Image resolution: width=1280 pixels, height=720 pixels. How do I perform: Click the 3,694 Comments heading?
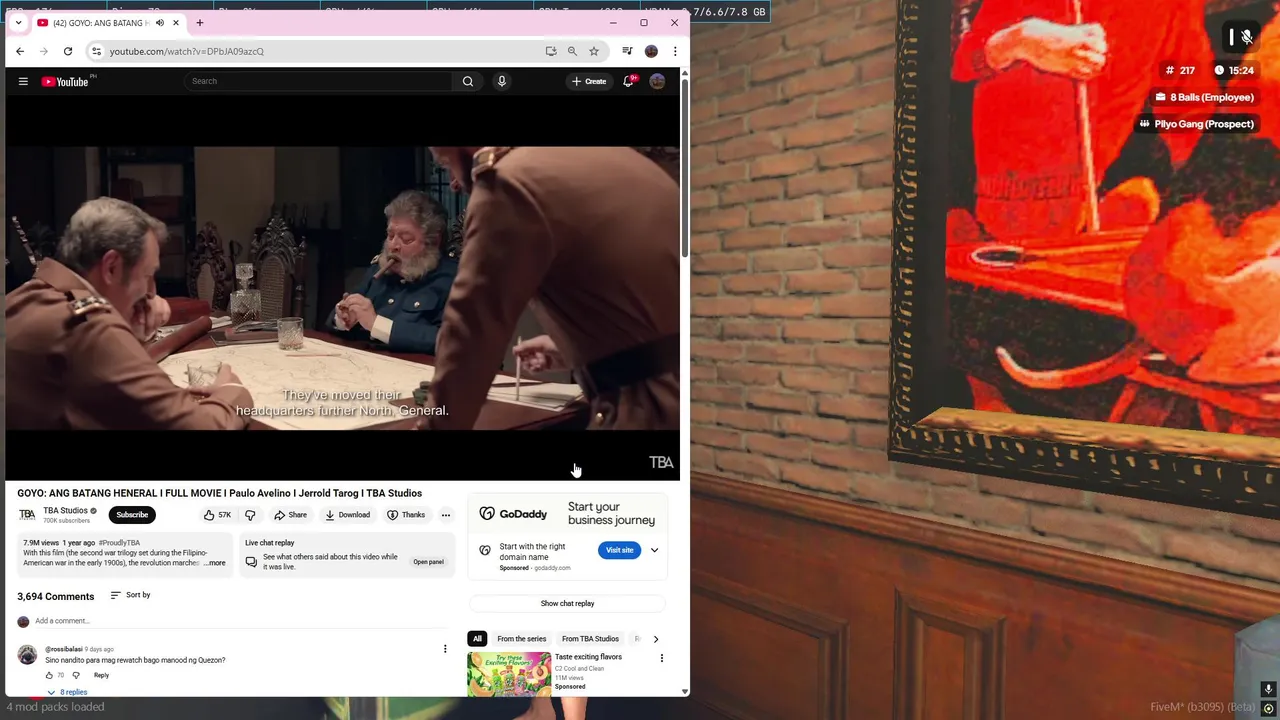coord(55,596)
